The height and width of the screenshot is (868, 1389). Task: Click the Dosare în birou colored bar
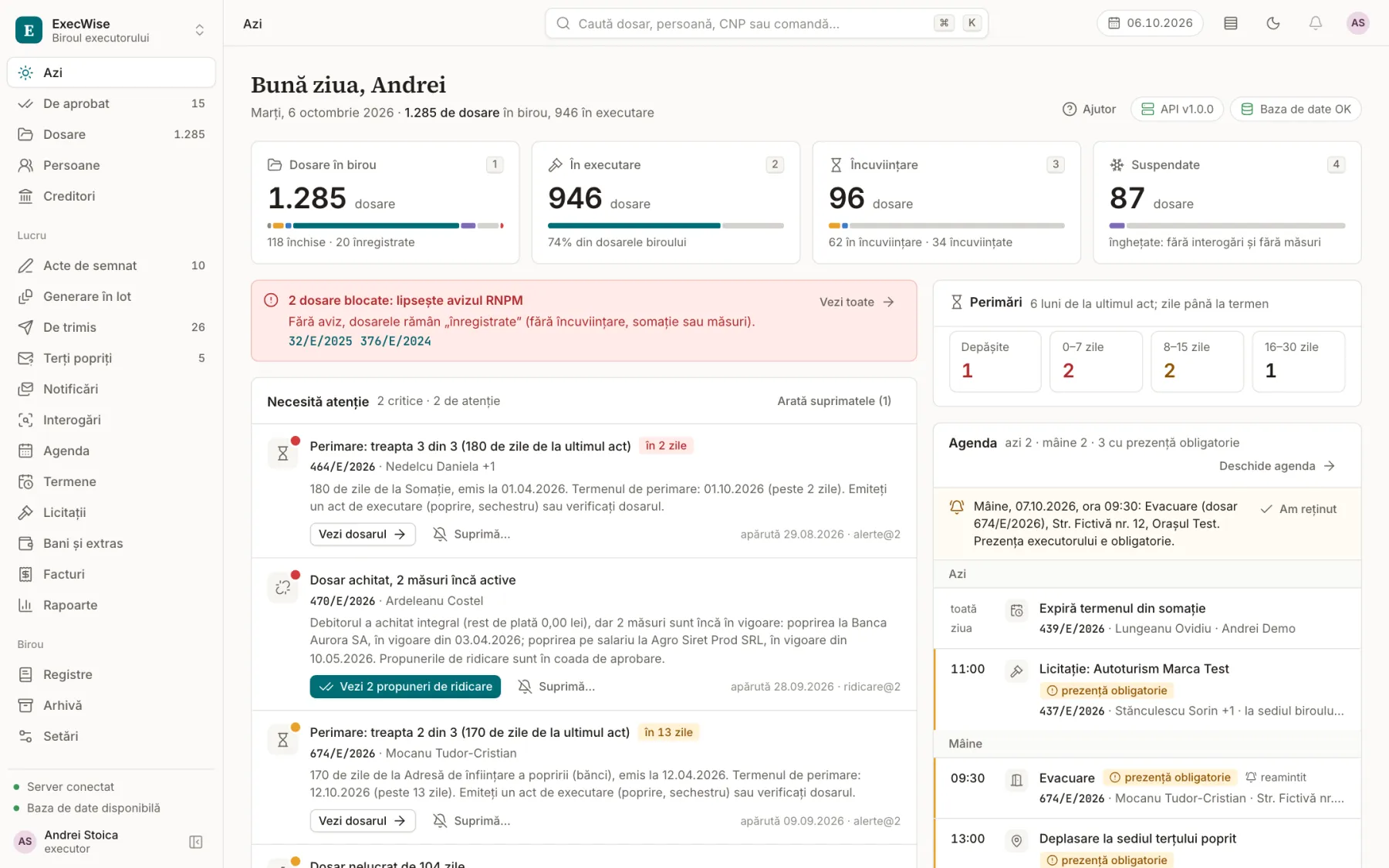click(386, 225)
